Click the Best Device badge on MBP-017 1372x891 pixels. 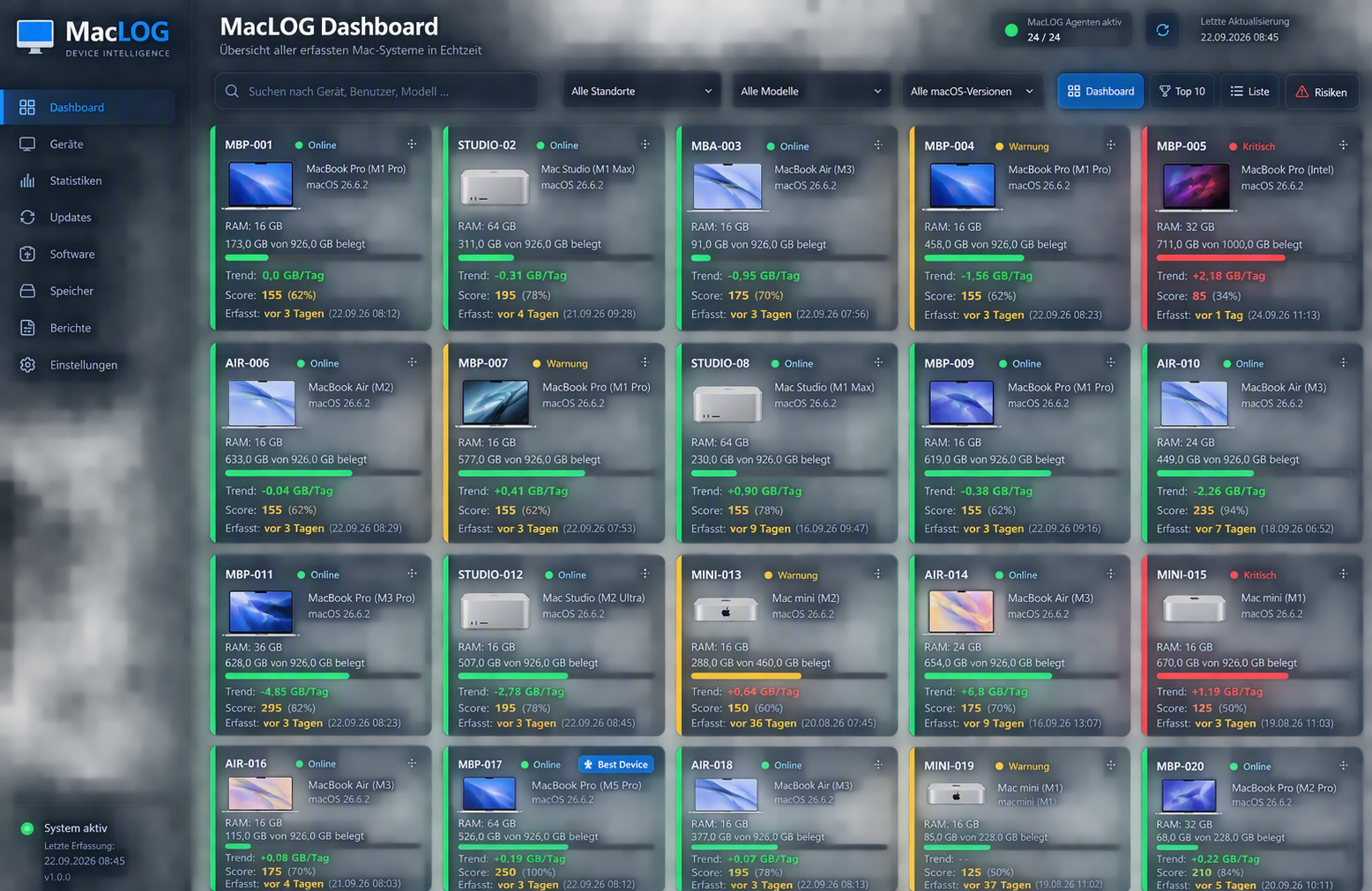pyautogui.click(x=615, y=764)
